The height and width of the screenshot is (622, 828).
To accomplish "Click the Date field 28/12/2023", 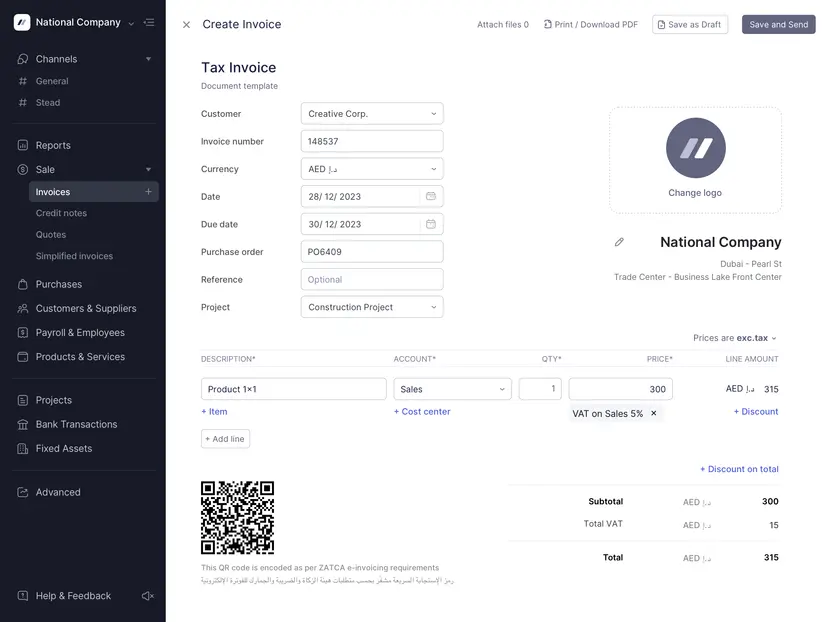I will (x=372, y=196).
